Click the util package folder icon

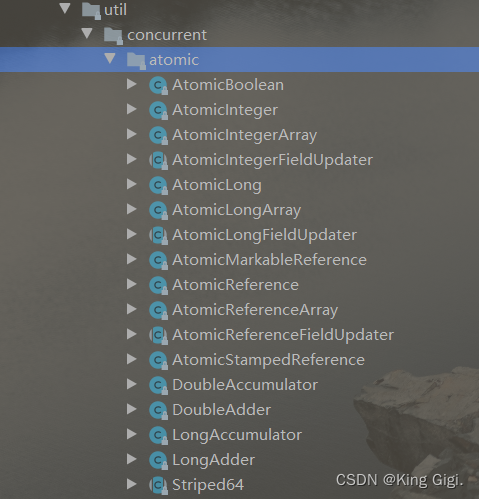91,11
